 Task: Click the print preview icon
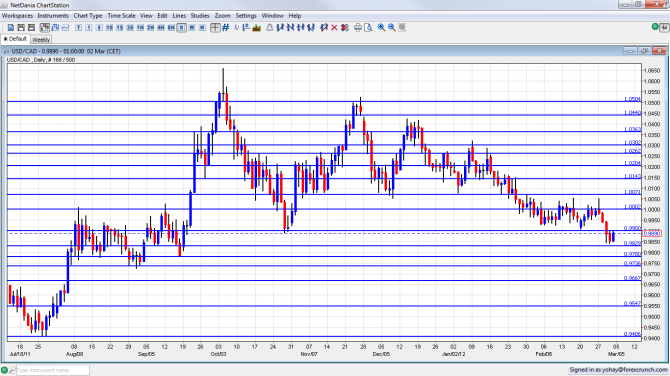[368, 28]
